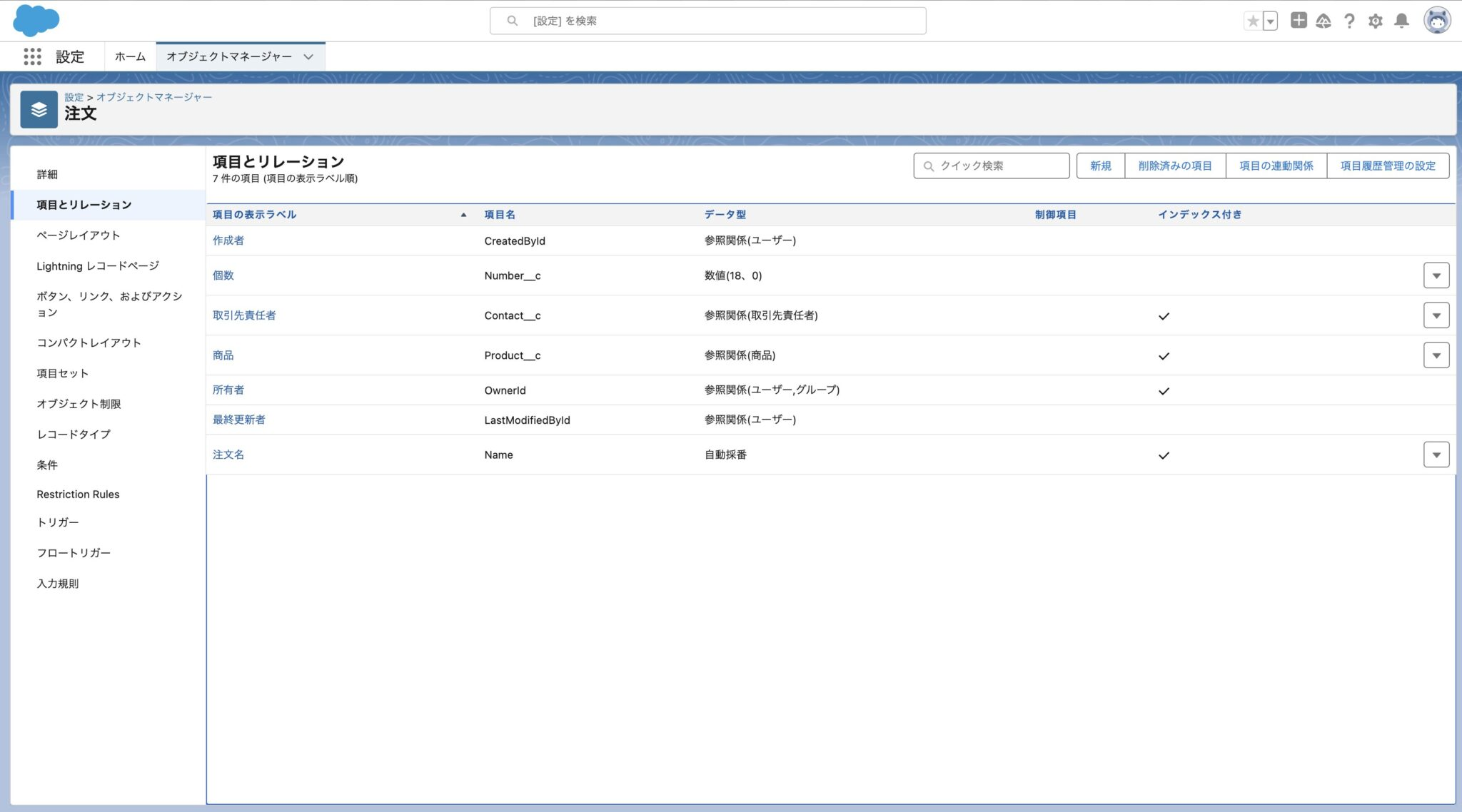Expand the actions menu for 商品 row
The height and width of the screenshot is (812, 1462).
coord(1436,355)
